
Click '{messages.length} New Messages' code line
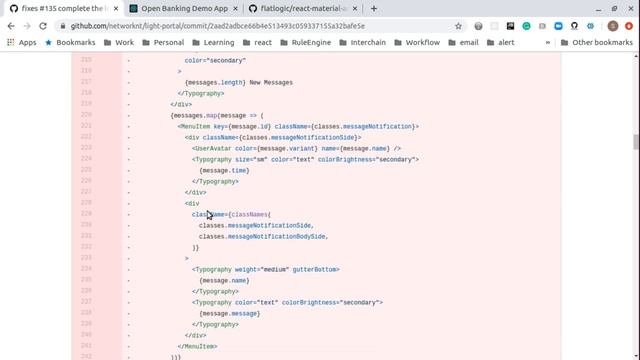[x=239, y=82]
